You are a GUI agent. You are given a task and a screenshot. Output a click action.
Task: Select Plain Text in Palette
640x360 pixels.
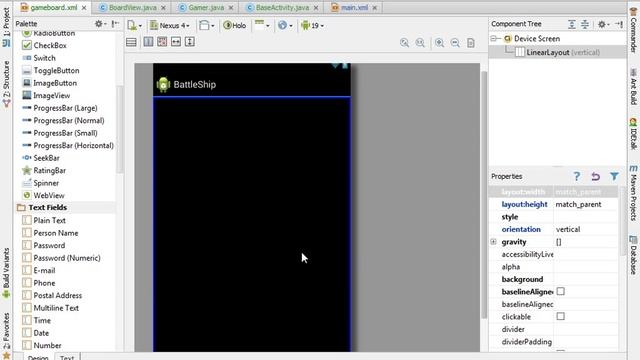point(44,220)
